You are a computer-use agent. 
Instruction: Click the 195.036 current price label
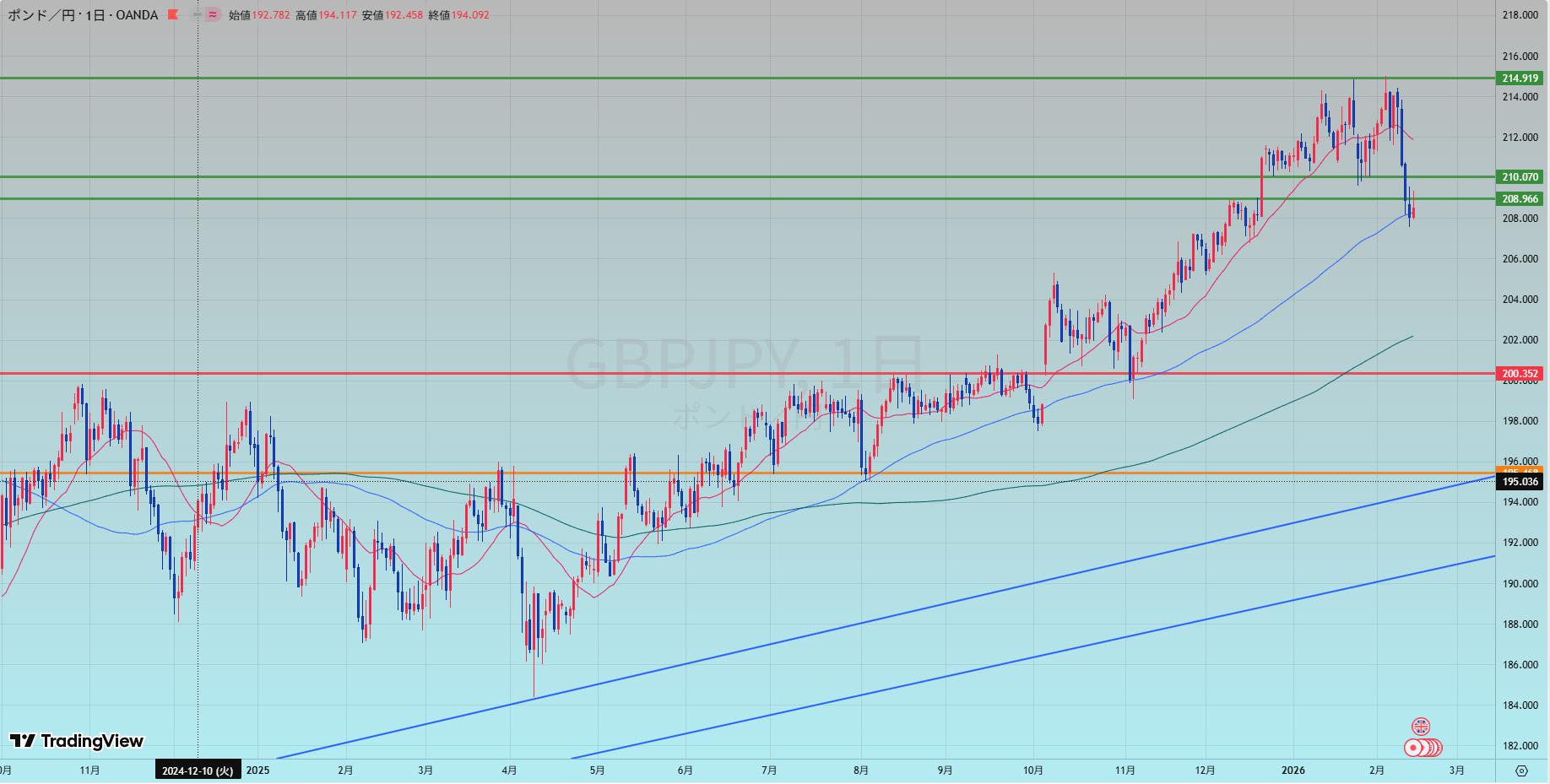(x=1520, y=482)
